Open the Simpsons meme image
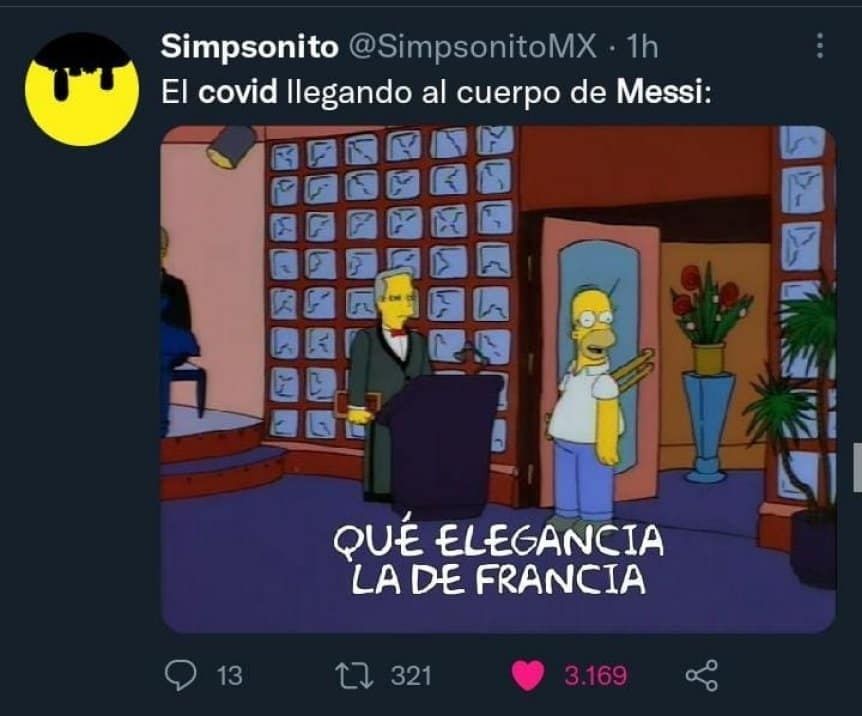The height and width of the screenshot is (716, 862). coord(498,379)
